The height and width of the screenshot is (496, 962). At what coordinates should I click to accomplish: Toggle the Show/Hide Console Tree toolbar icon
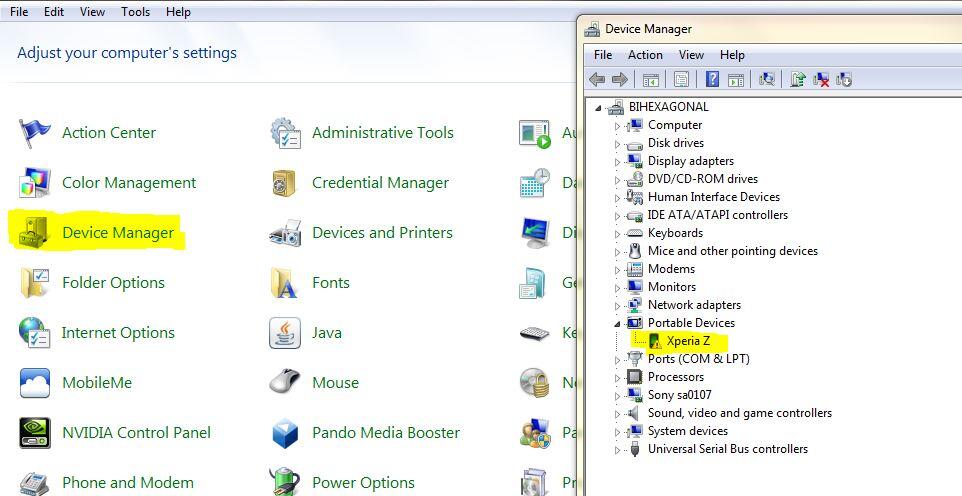(651, 79)
